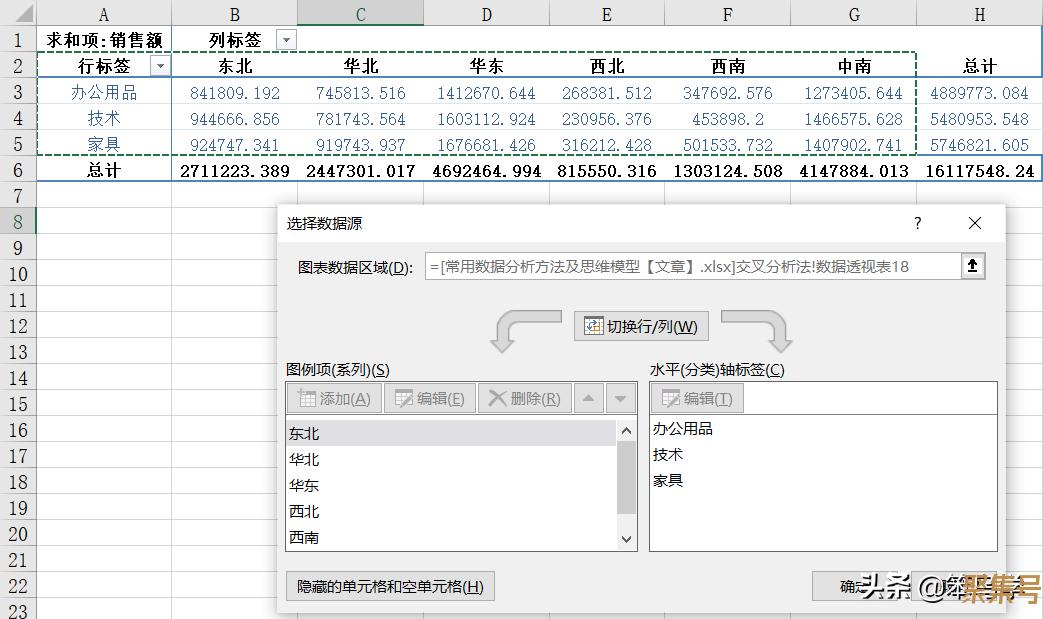Click 隐藏的单元格和空单元格 button
Viewport: 1043px width, 619px height.
pyautogui.click(x=390, y=586)
